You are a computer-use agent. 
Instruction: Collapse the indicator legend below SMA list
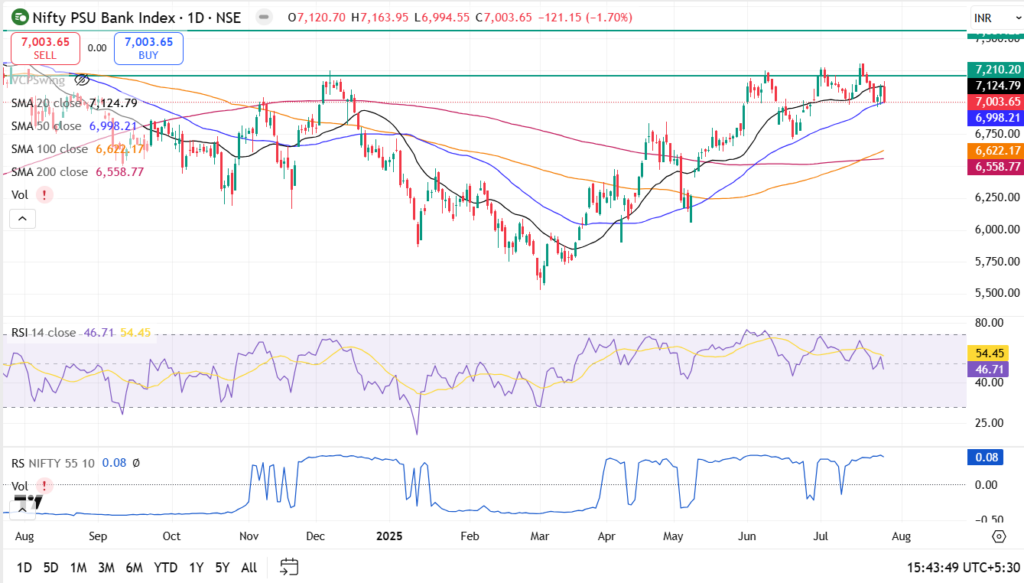click(x=22, y=219)
